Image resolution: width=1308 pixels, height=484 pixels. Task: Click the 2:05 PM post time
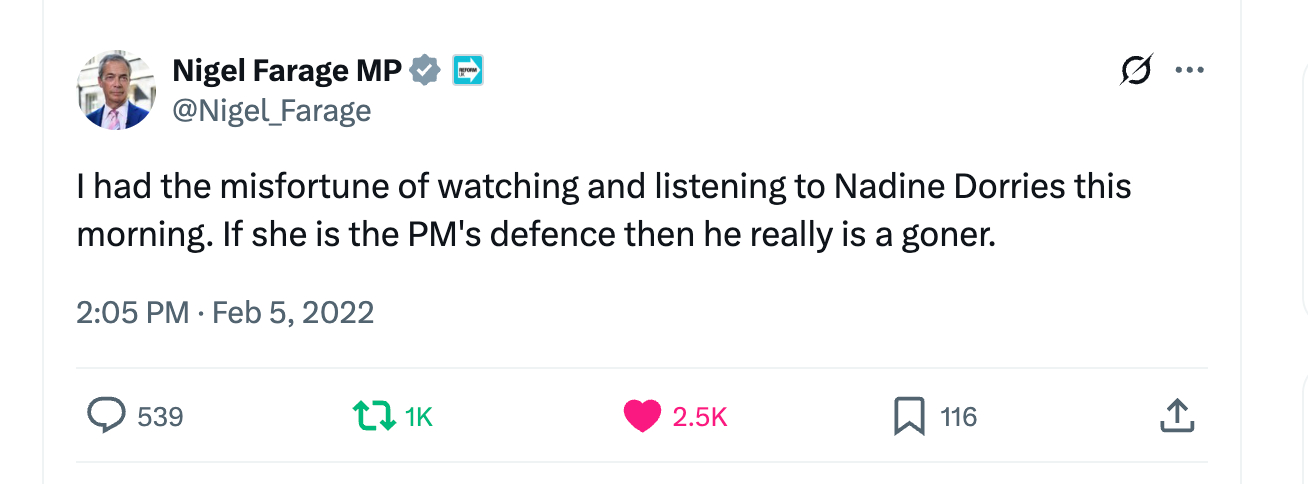[132, 313]
